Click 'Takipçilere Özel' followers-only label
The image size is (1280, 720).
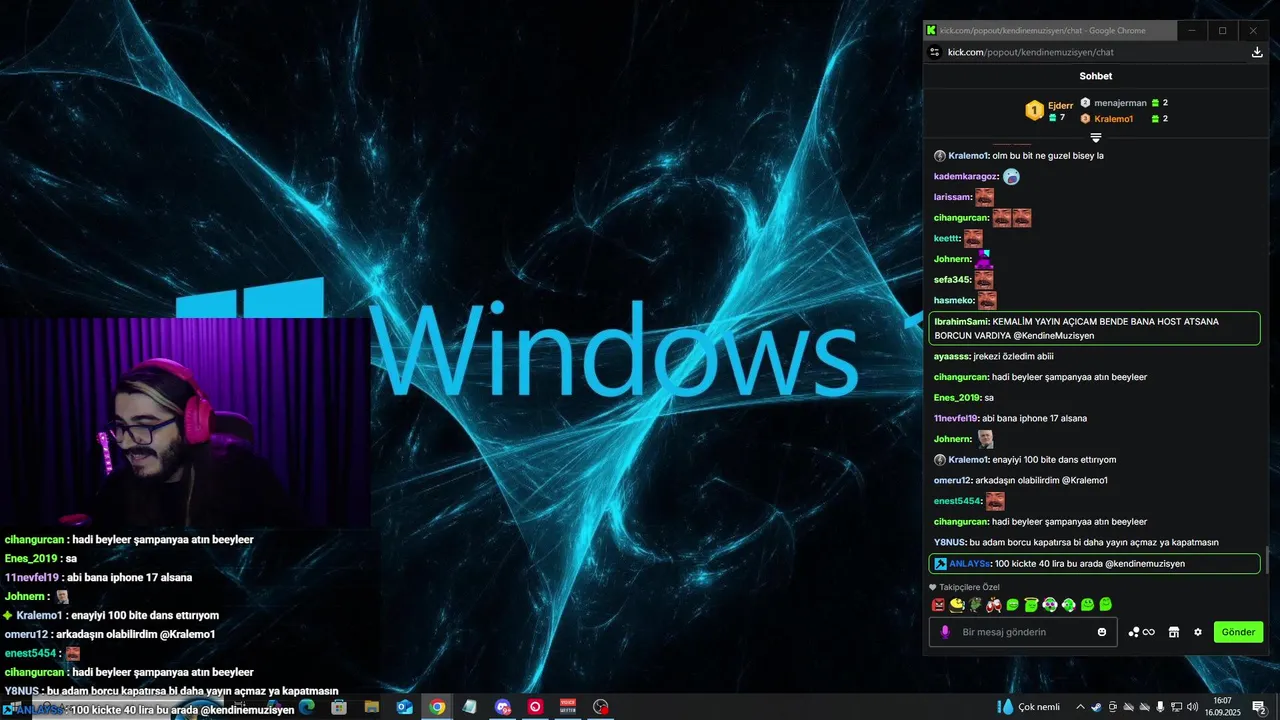click(x=969, y=587)
